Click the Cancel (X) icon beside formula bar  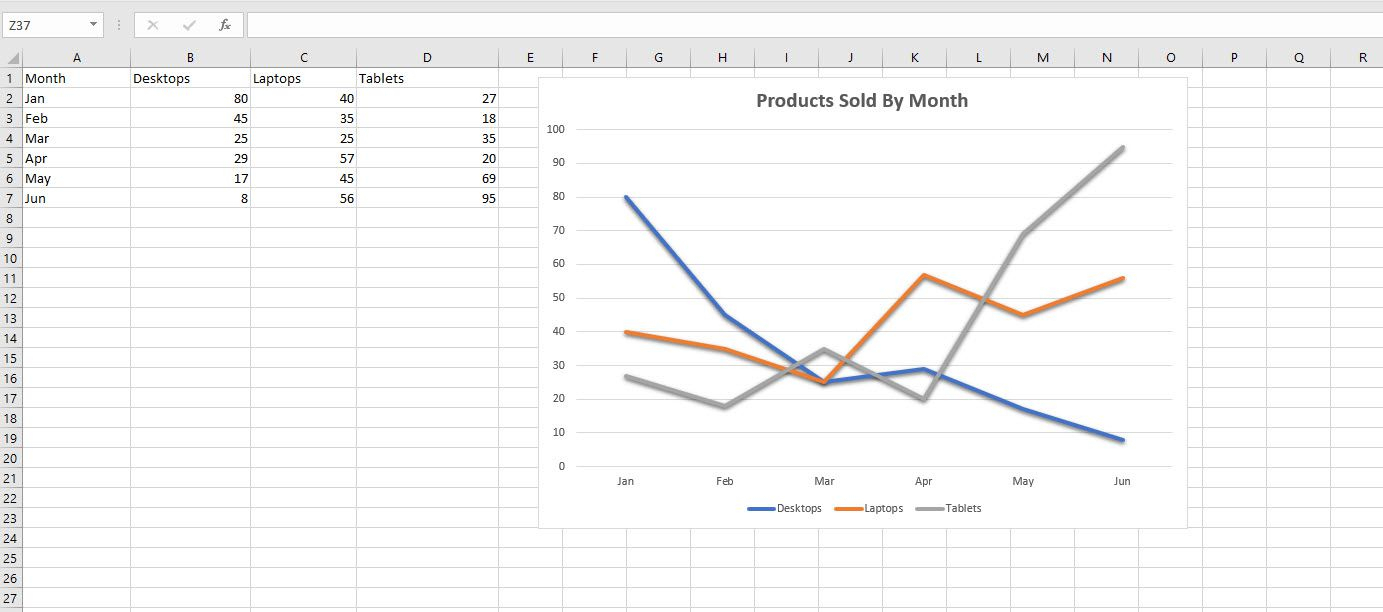[x=152, y=24]
